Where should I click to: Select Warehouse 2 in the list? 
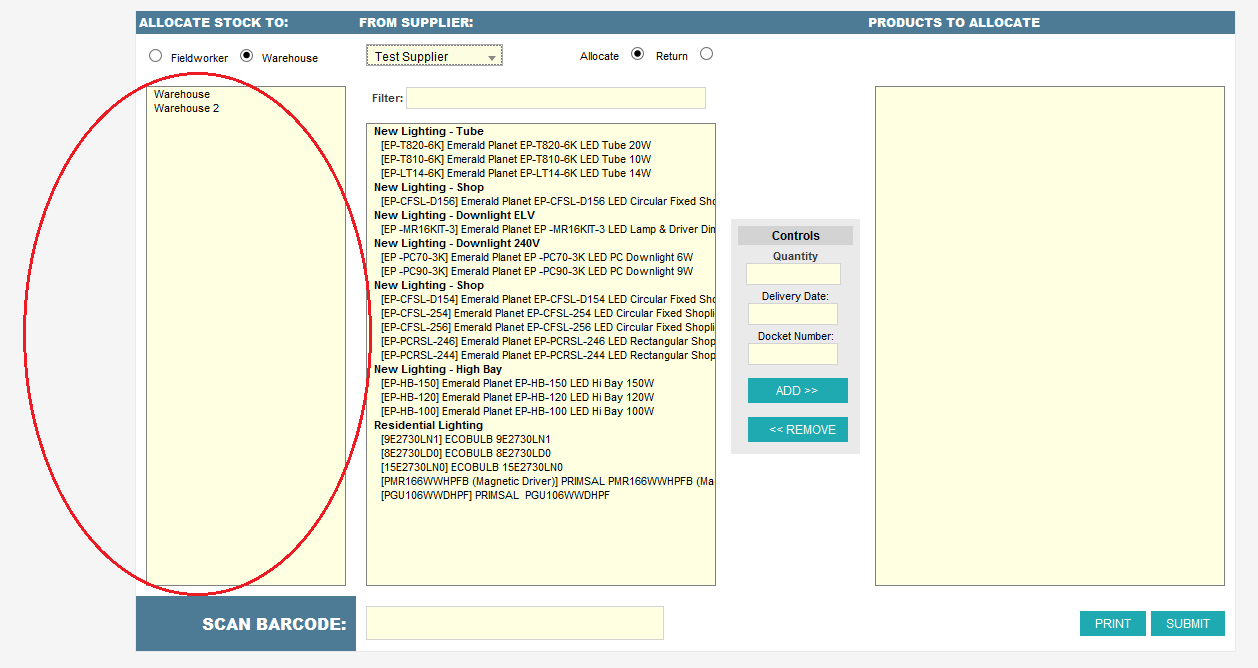pyautogui.click(x=186, y=108)
